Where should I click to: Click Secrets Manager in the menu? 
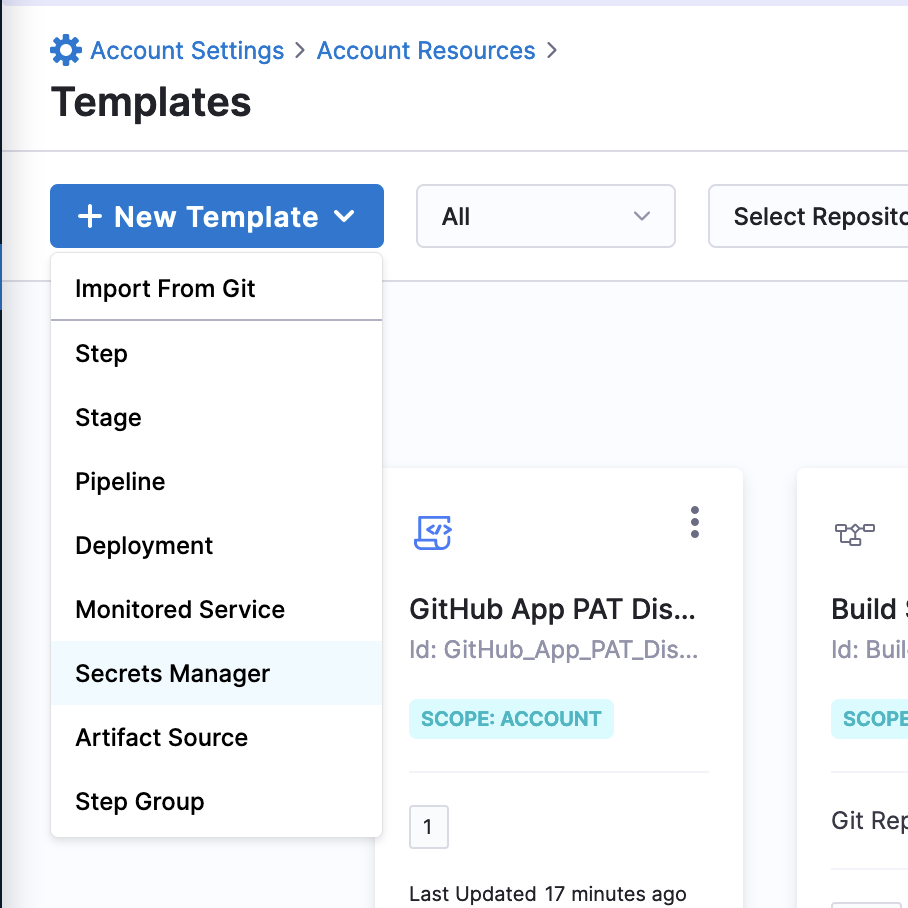(173, 674)
